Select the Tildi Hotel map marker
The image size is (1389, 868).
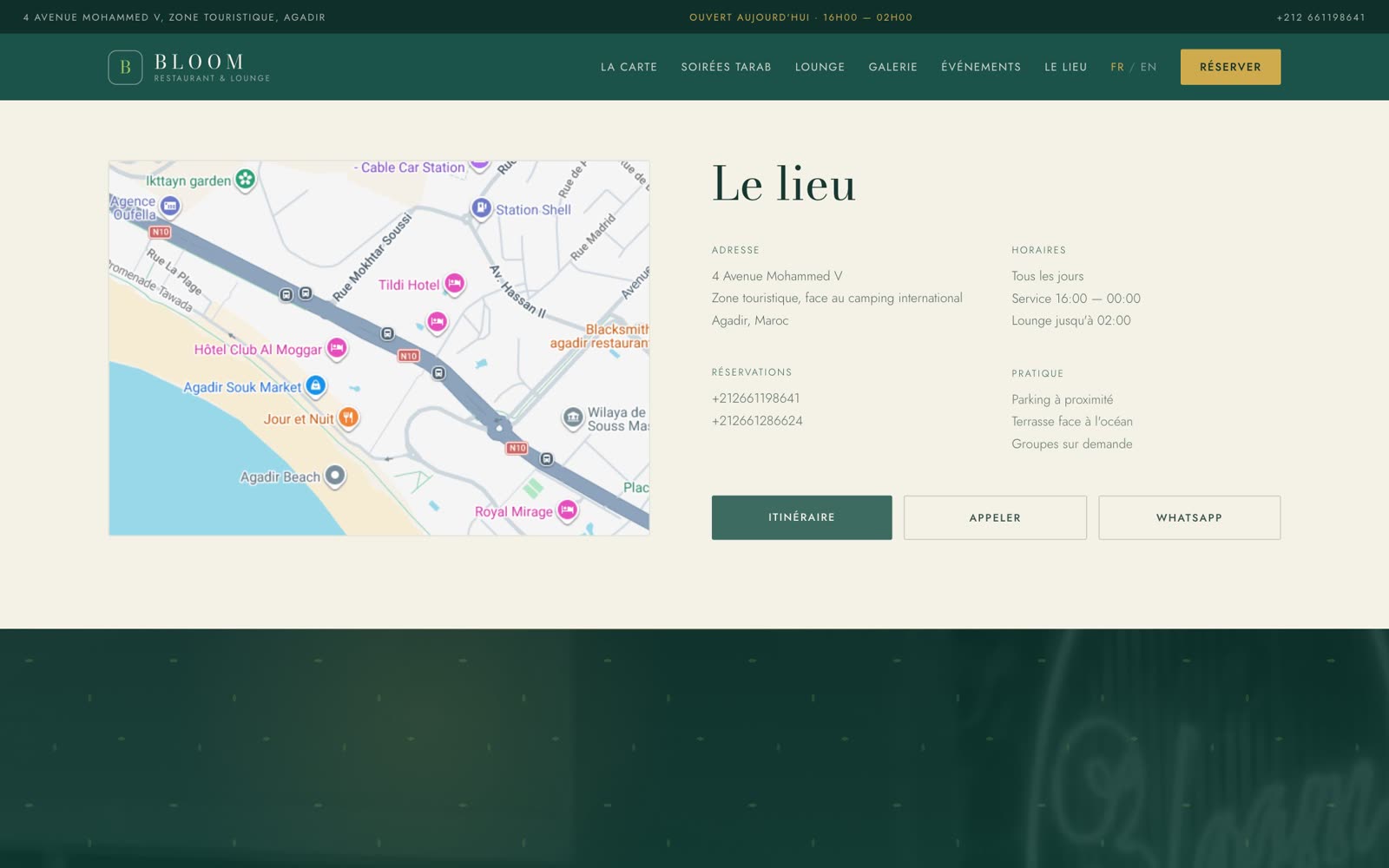(x=454, y=284)
